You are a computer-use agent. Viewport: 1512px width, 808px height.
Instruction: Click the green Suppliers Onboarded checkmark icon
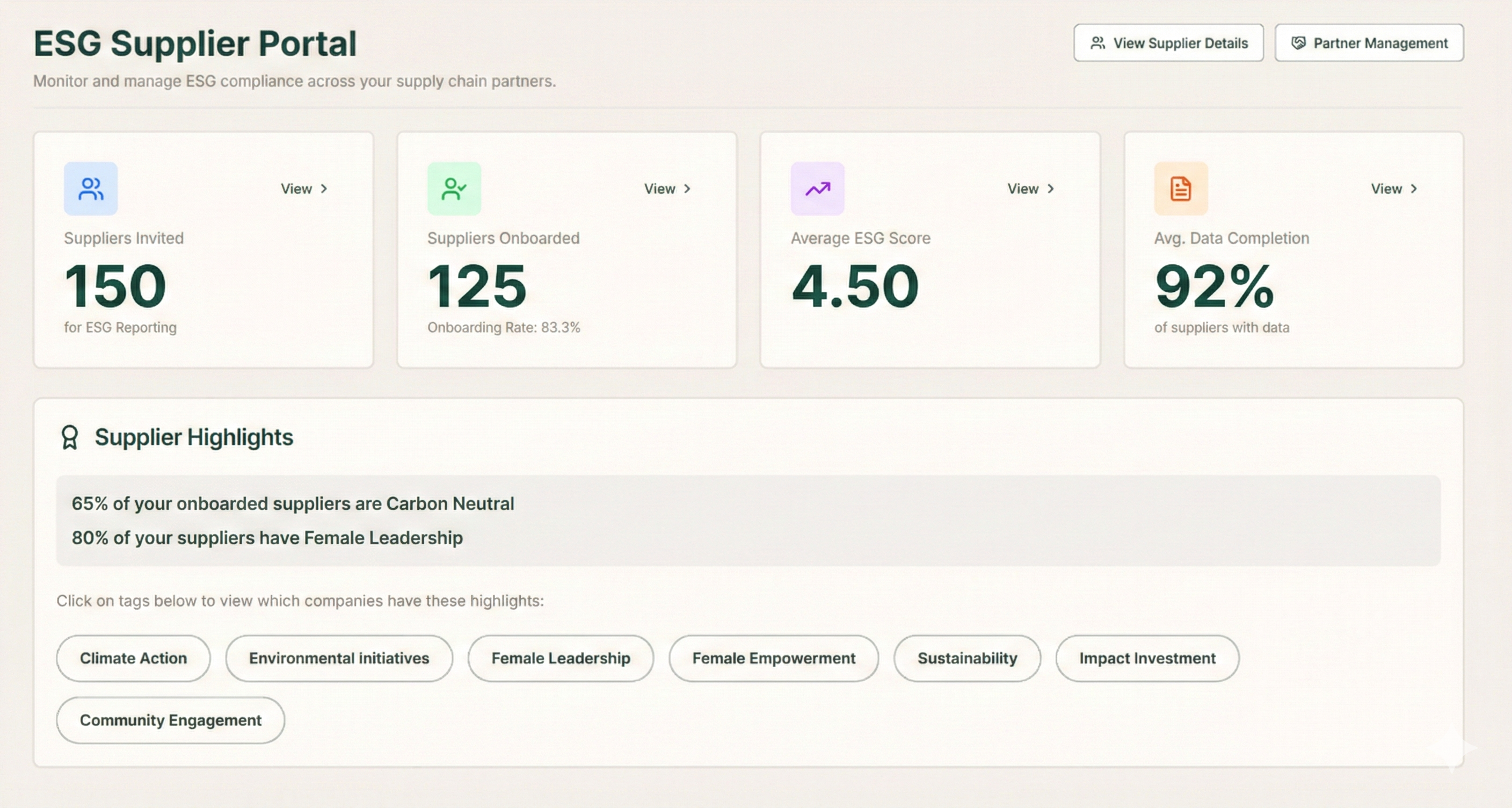point(453,189)
